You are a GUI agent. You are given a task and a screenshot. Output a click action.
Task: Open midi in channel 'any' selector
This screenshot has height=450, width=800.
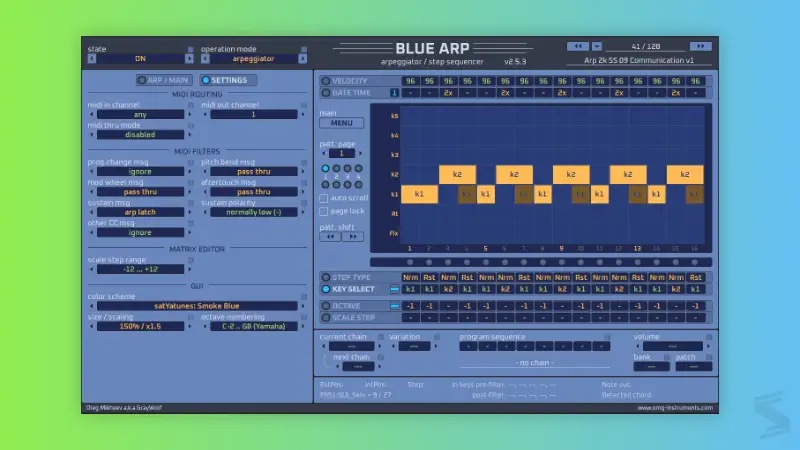pyautogui.click(x=140, y=115)
